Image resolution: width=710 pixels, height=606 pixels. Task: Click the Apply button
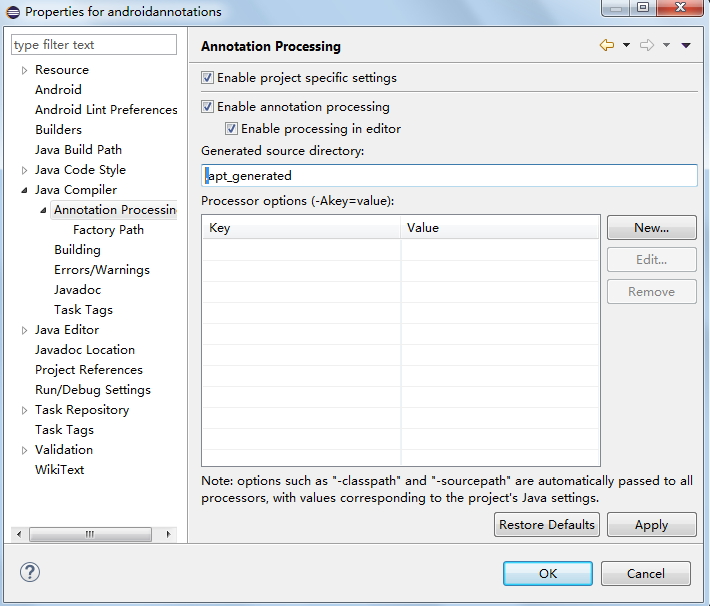(651, 525)
